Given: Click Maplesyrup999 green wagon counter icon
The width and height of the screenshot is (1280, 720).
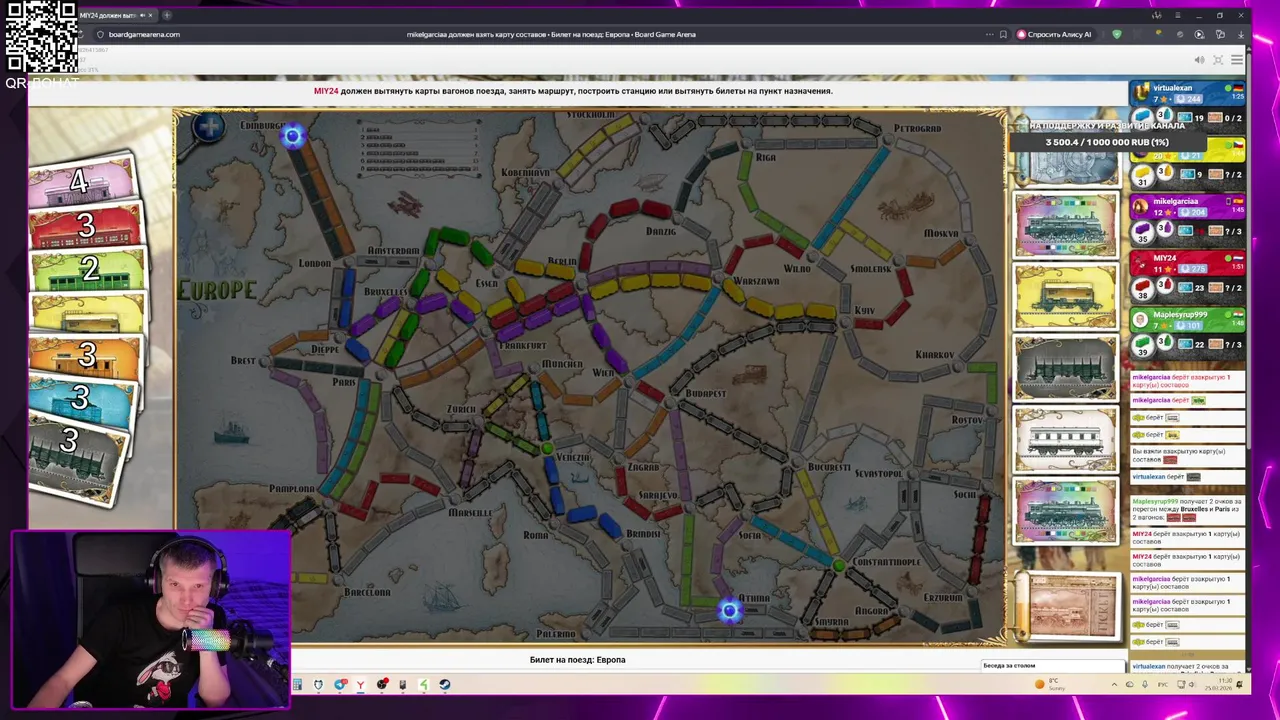Looking at the screenshot, I should (x=1142, y=344).
